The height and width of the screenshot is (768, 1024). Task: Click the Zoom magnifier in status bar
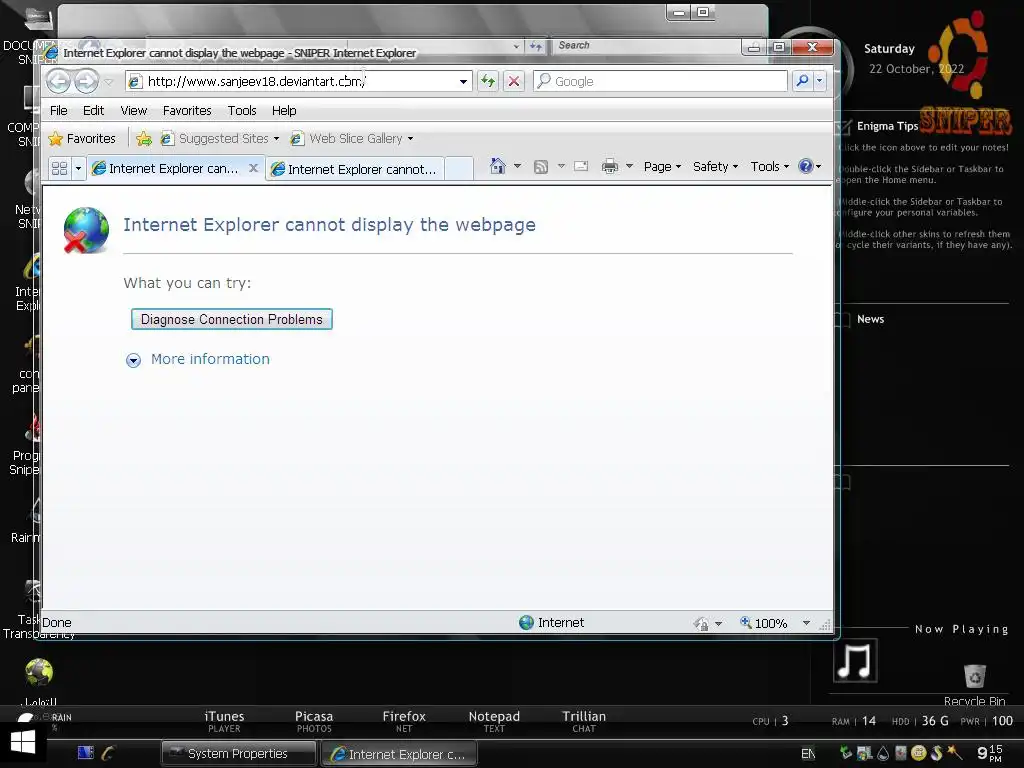pyautogui.click(x=745, y=622)
